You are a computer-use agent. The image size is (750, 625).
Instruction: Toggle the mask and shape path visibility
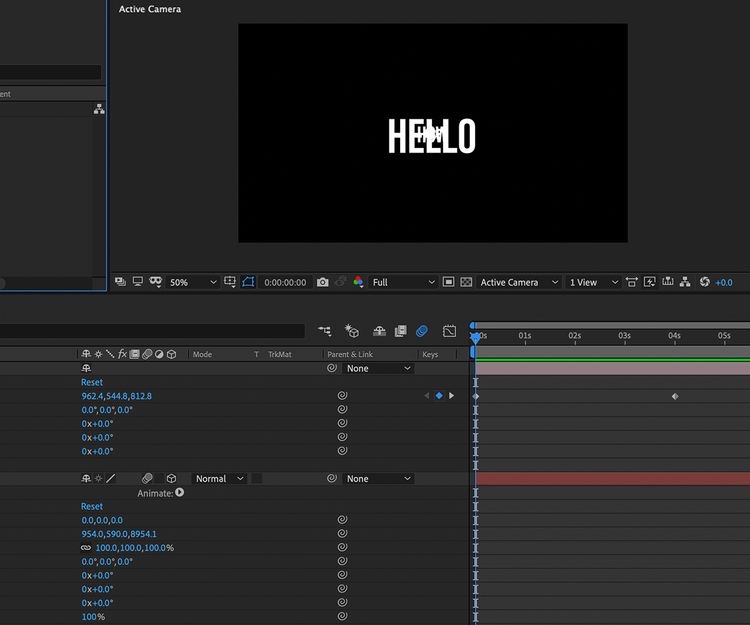(x=249, y=283)
